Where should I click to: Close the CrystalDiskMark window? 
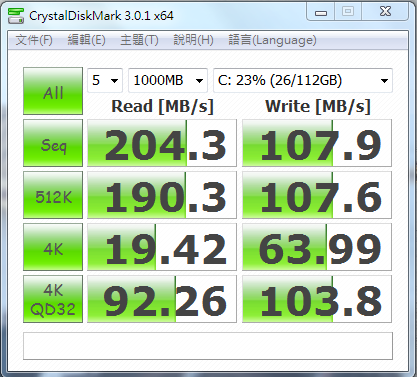(x=385, y=12)
